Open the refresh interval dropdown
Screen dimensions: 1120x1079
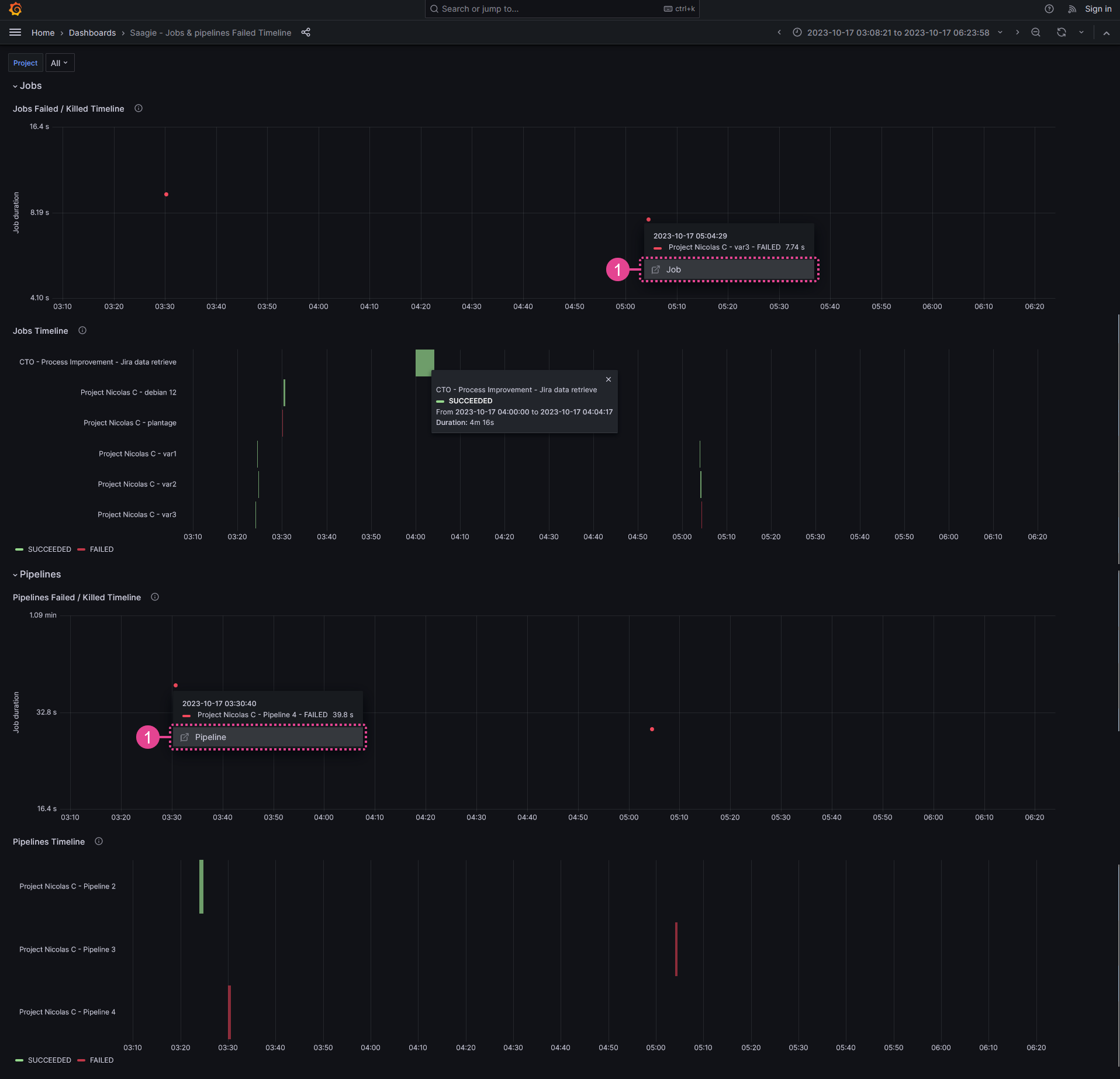tap(1081, 33)
